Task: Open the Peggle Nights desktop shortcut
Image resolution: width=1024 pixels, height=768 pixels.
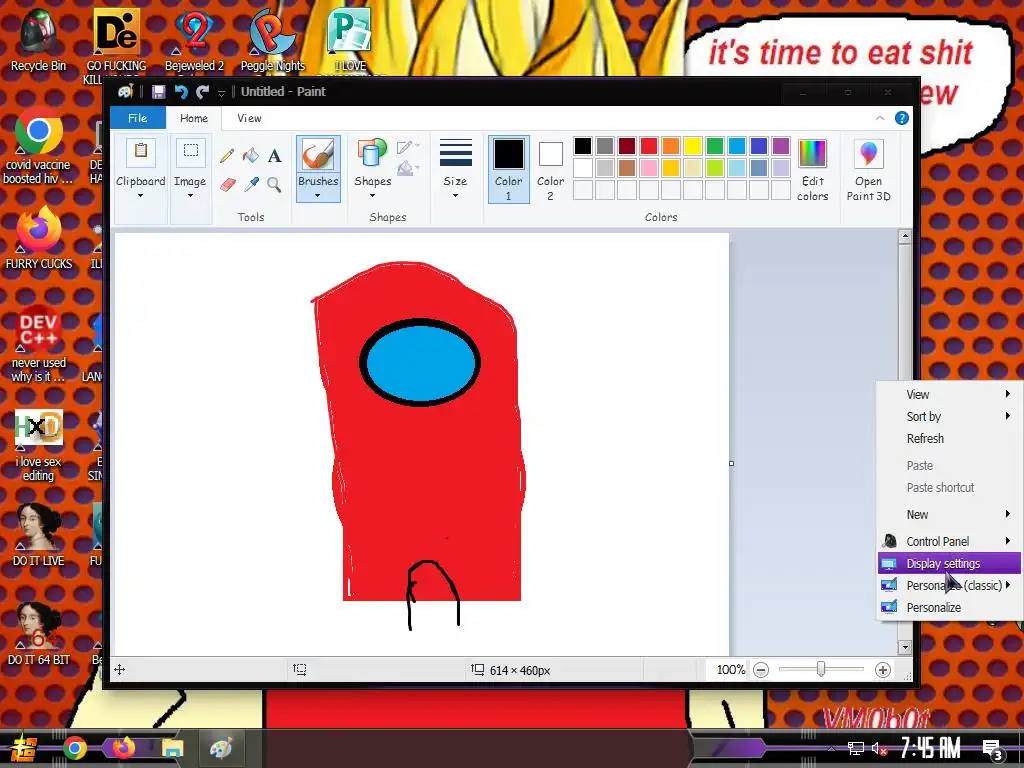Action: (x=272, y=40)
